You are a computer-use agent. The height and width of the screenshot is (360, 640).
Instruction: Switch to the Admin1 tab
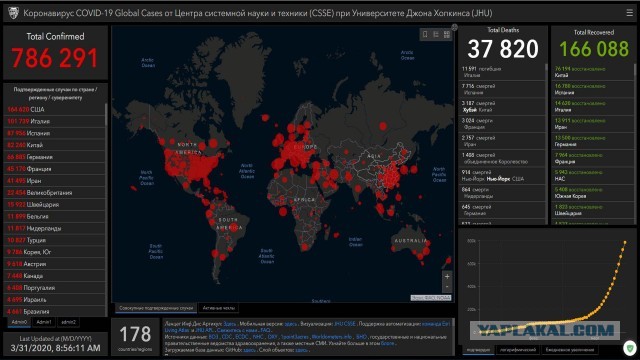[44, 322]
